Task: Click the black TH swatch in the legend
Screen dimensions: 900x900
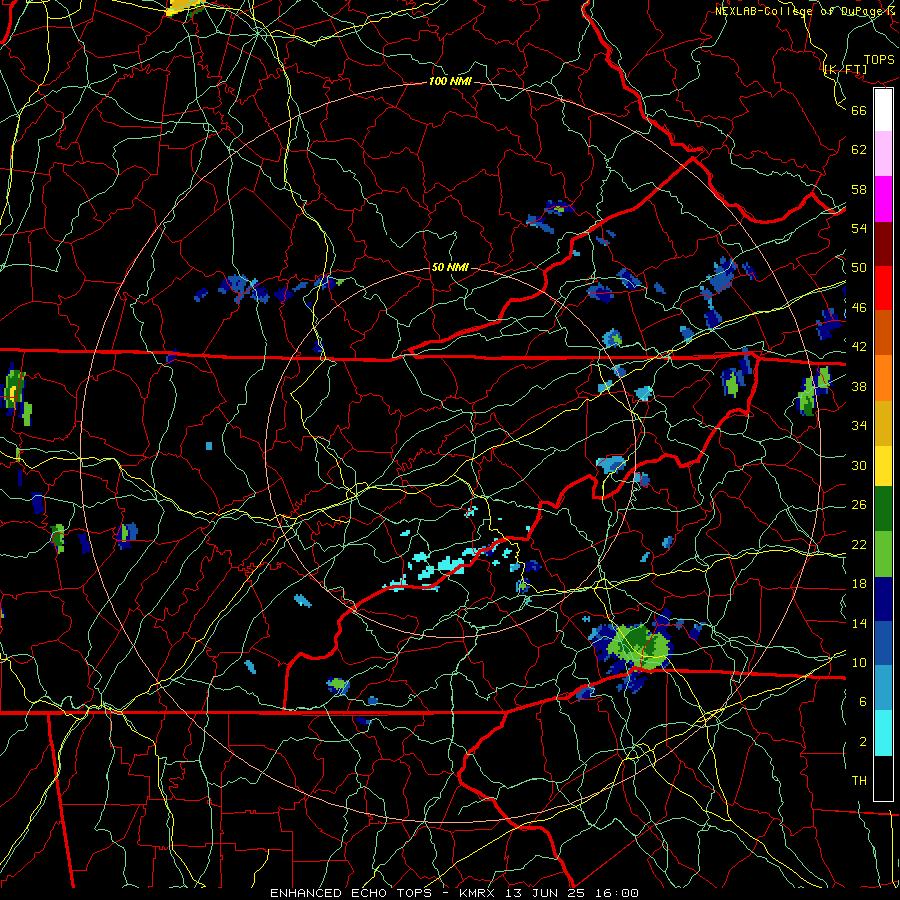Action: pos(883,778)
